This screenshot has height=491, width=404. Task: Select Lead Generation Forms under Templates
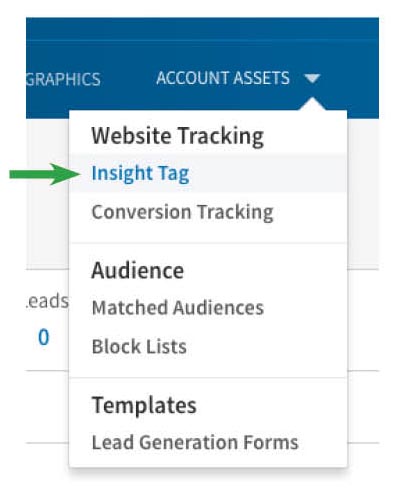pos(195,442)
